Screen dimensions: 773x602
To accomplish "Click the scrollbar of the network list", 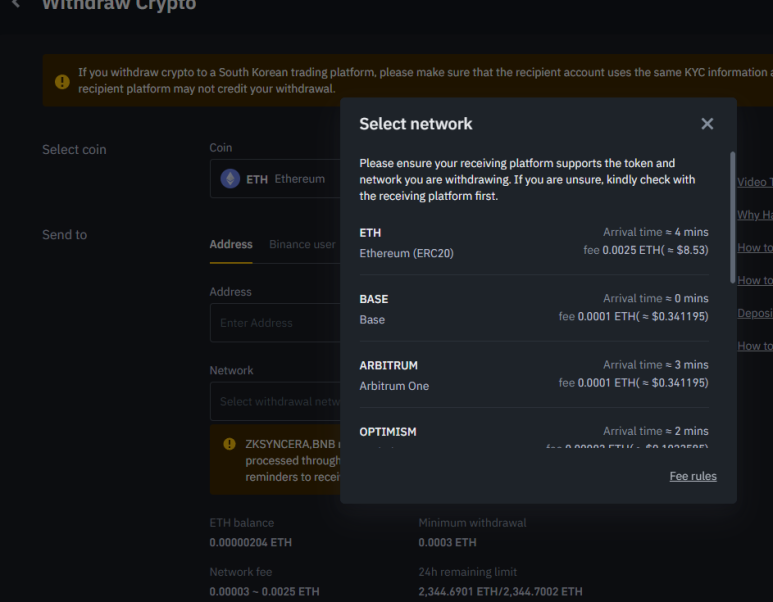I will pyautogui.click(x=732, y=217).
